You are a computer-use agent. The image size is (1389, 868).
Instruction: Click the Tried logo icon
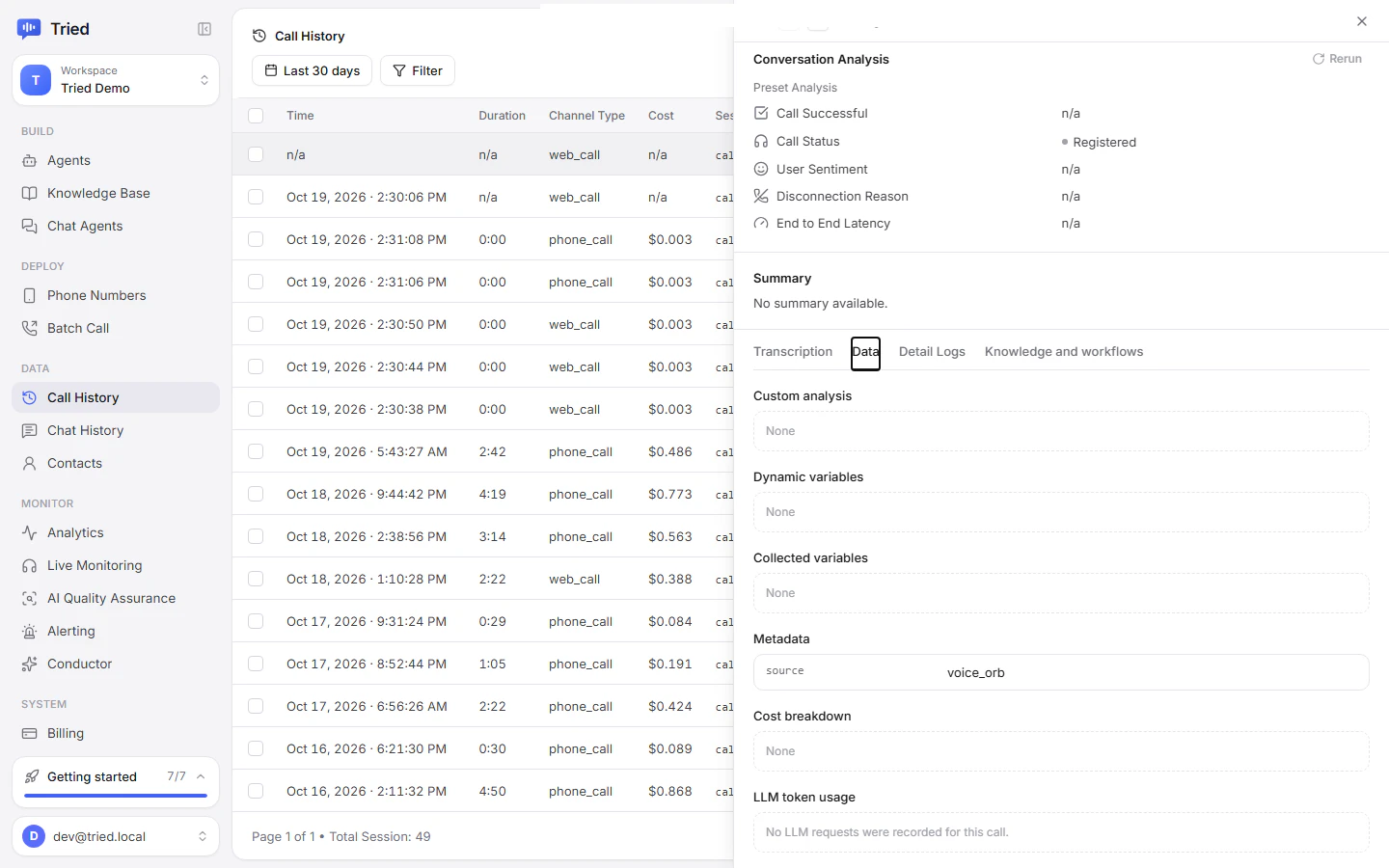[29, 29]
